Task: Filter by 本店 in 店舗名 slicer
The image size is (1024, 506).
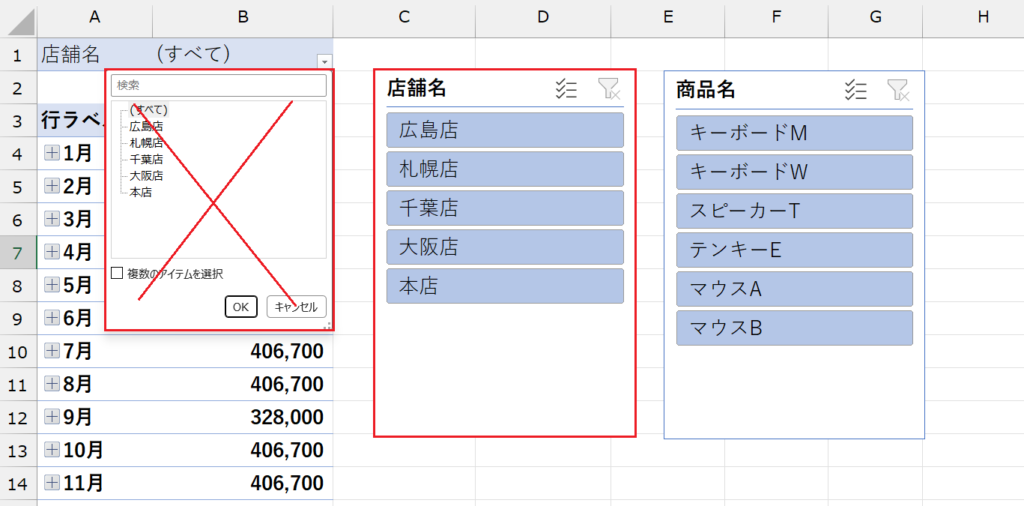Action: click(505, 286)
